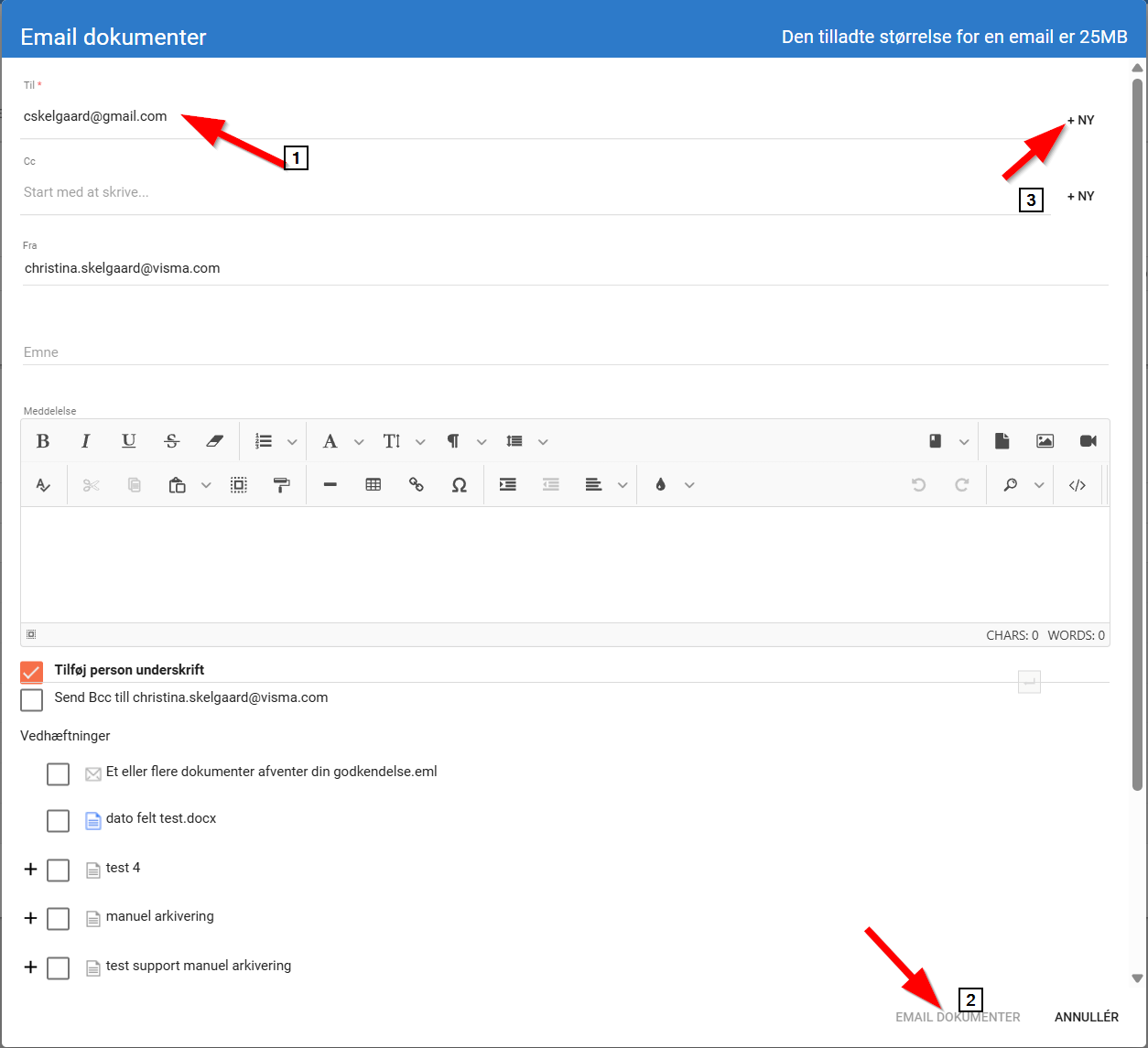Open the paste options dropdown arrow
The height and width of the screenshot is (1048, 1148).
pyautogui.click(x=206, y=486)
